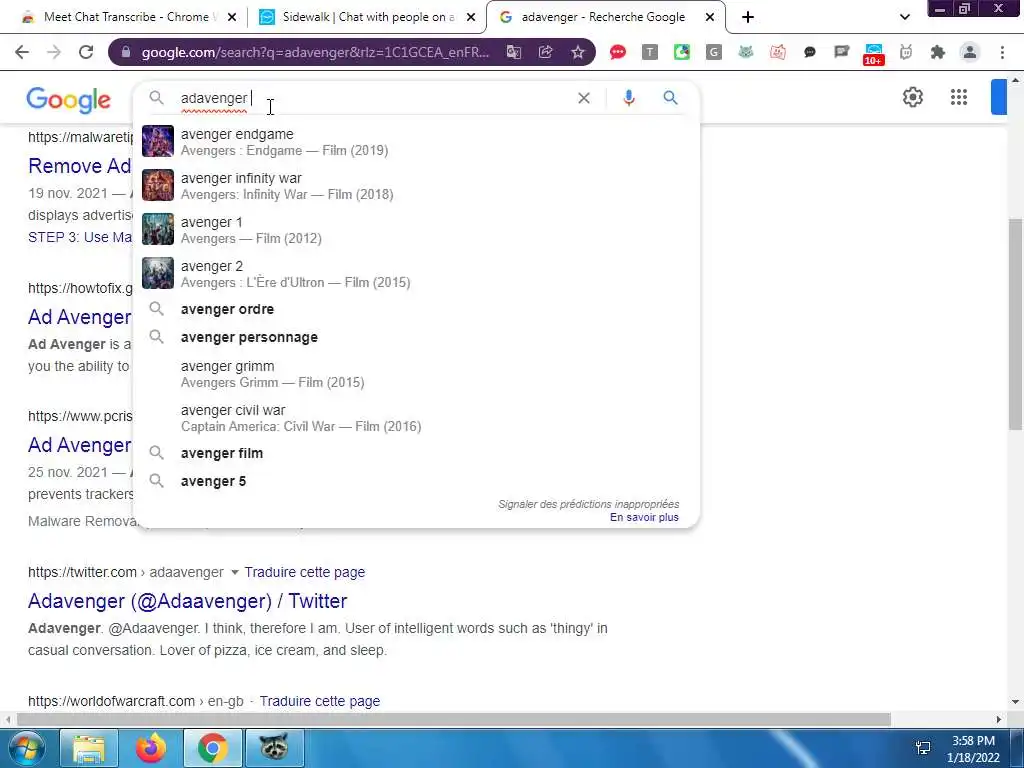Select the avenger infinity war suggestion
Screen dimensions: 1024x768
point(416,185)
